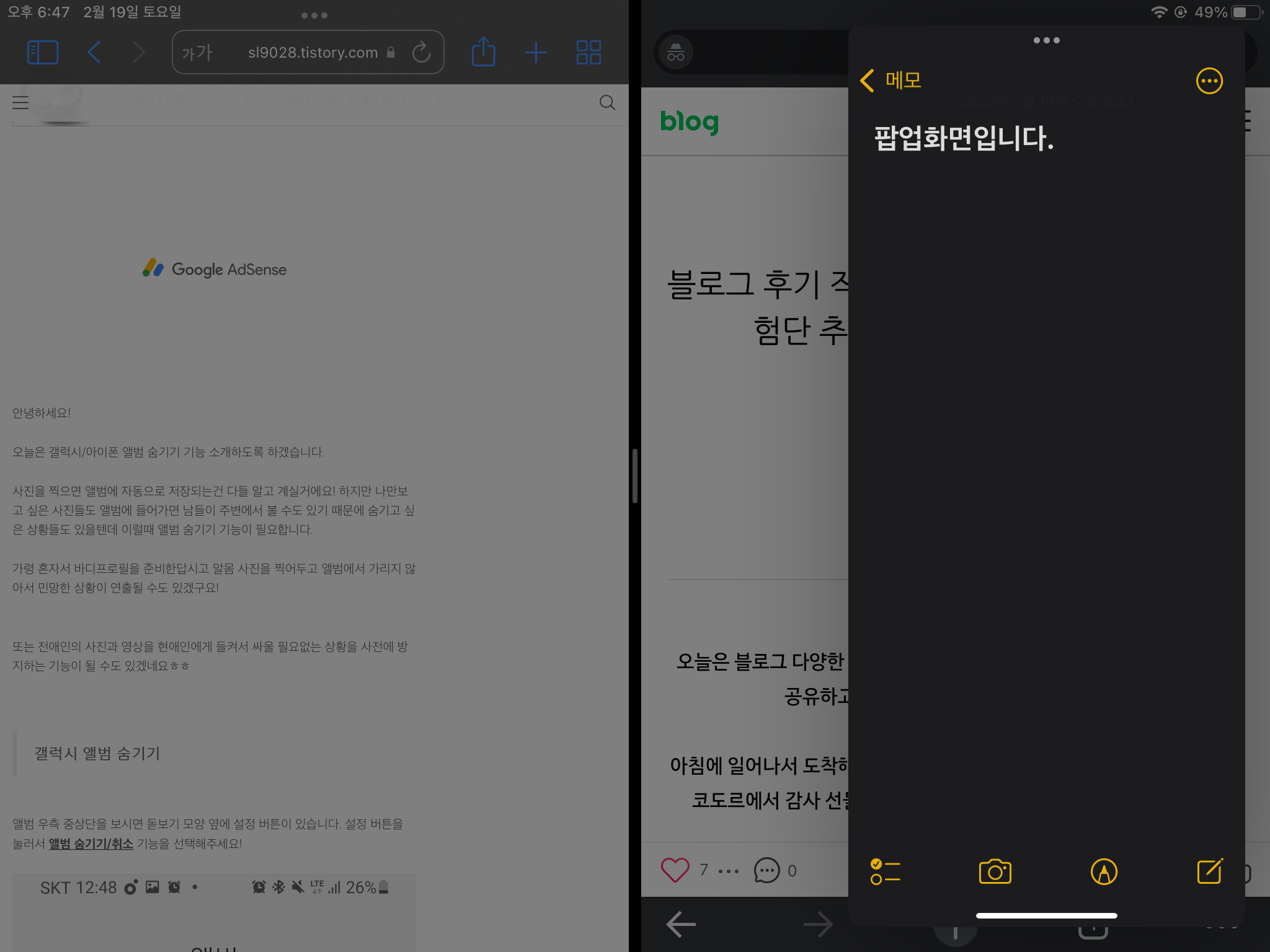This screenshot has width=1270, height=952.
Task: Grab the split view divider handle
Action: pos(635,476)
